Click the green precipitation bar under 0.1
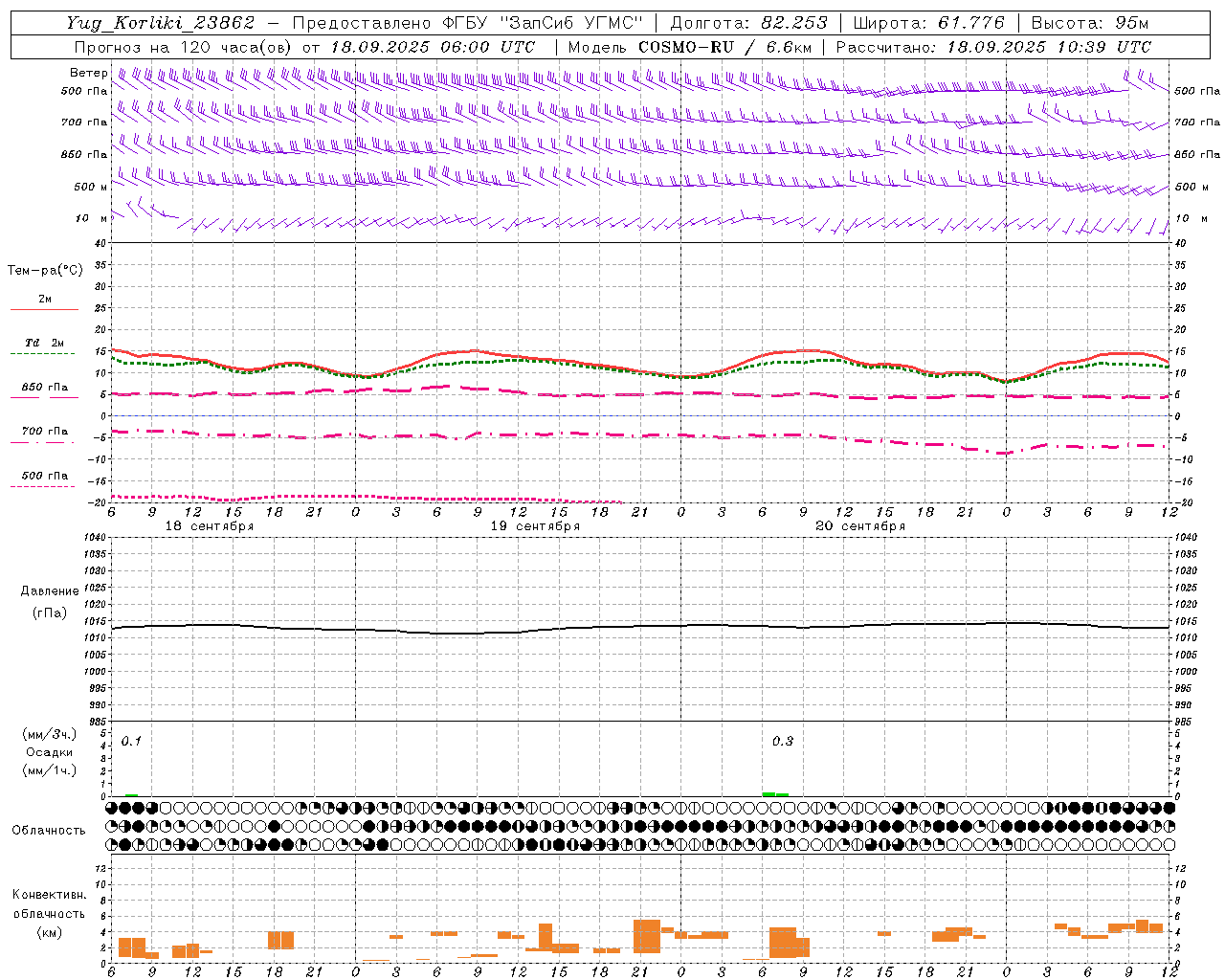 tap(131, 794)
